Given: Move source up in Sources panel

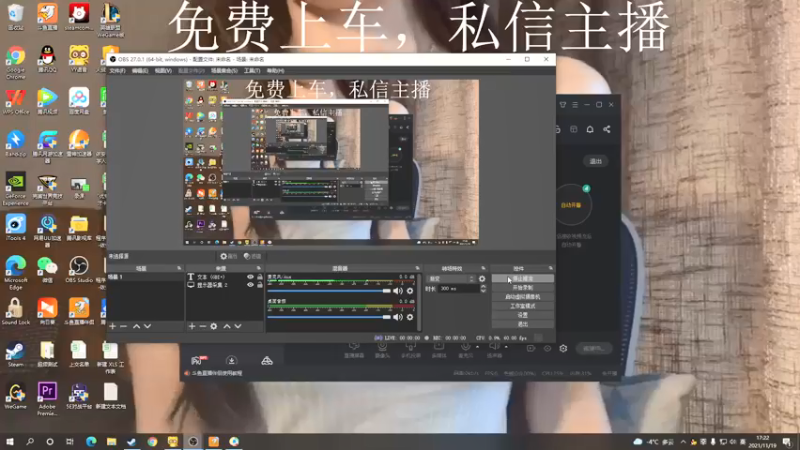Looking at the screenshot, I should click(227, 326).
